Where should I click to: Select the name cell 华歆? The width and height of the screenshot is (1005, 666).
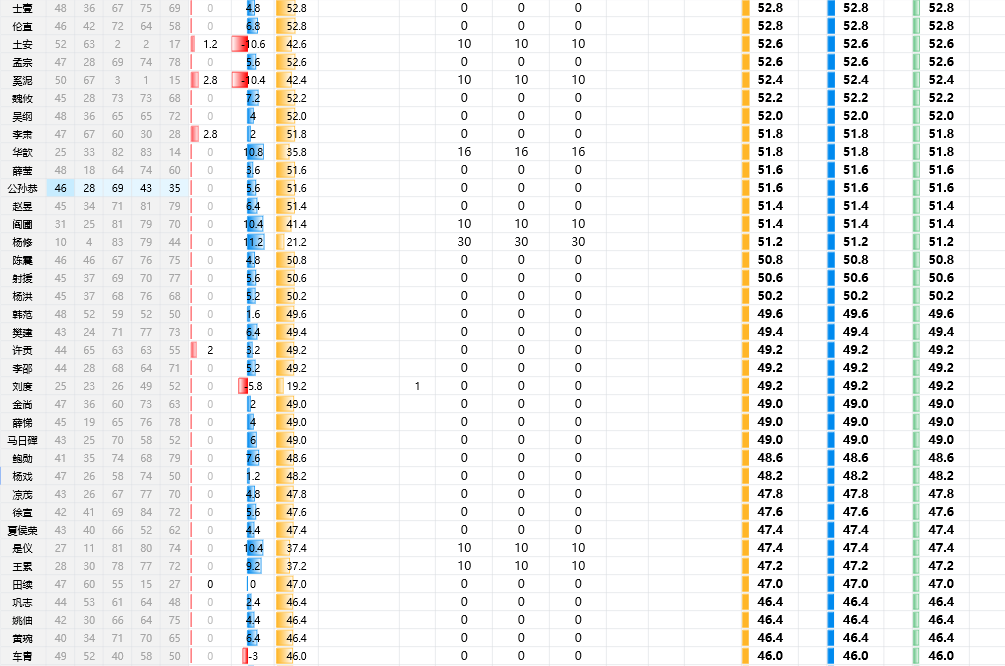tap(22, 153)
